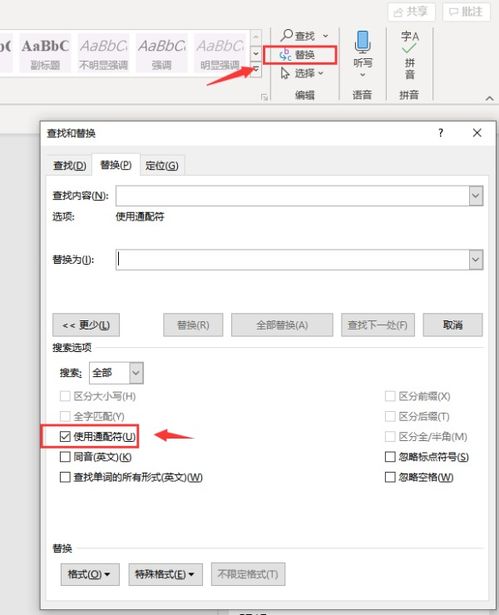Expand the styles gallery More arrow
The height and width of the screenshot is (615, 499).
[256, 70]
